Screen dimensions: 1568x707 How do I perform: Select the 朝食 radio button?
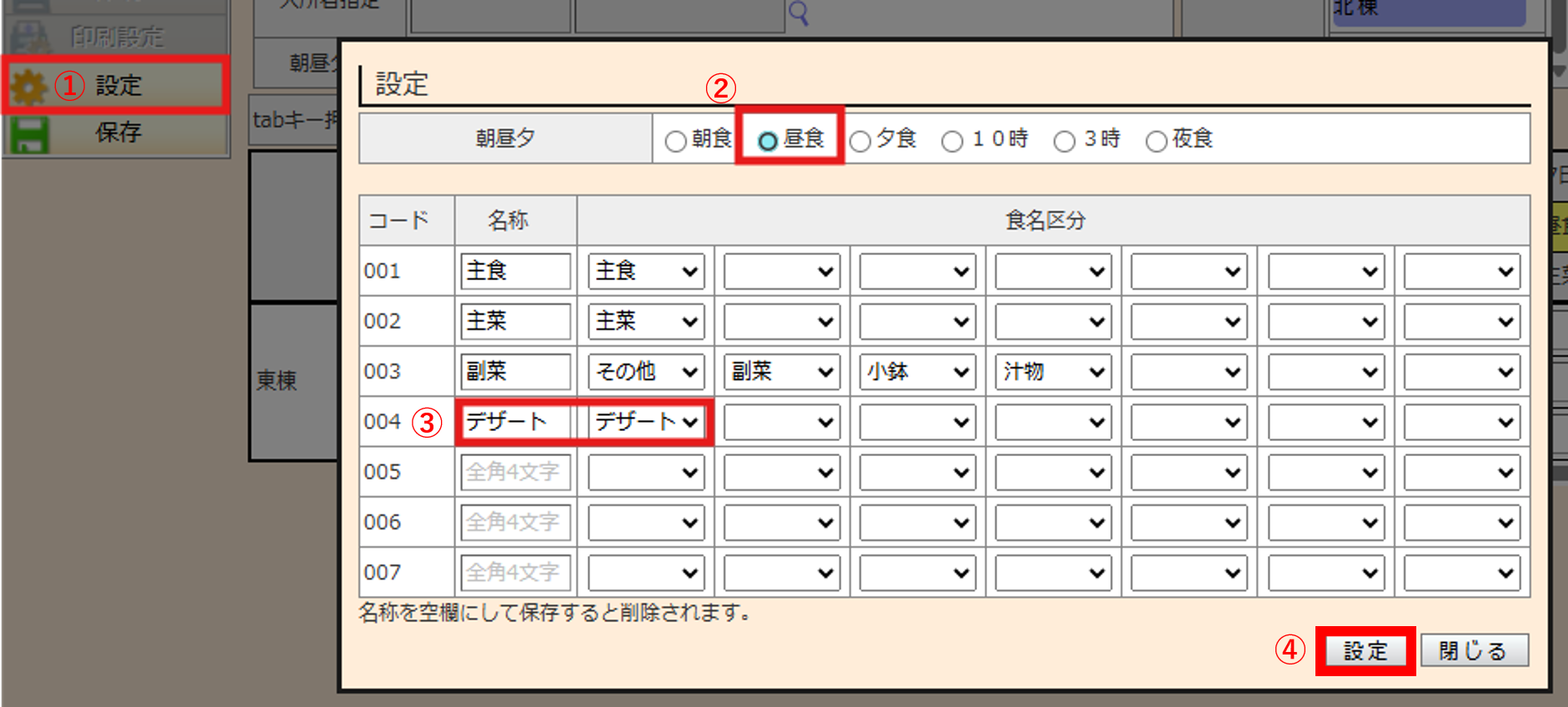pyautogui.click(x=675, y=141)
